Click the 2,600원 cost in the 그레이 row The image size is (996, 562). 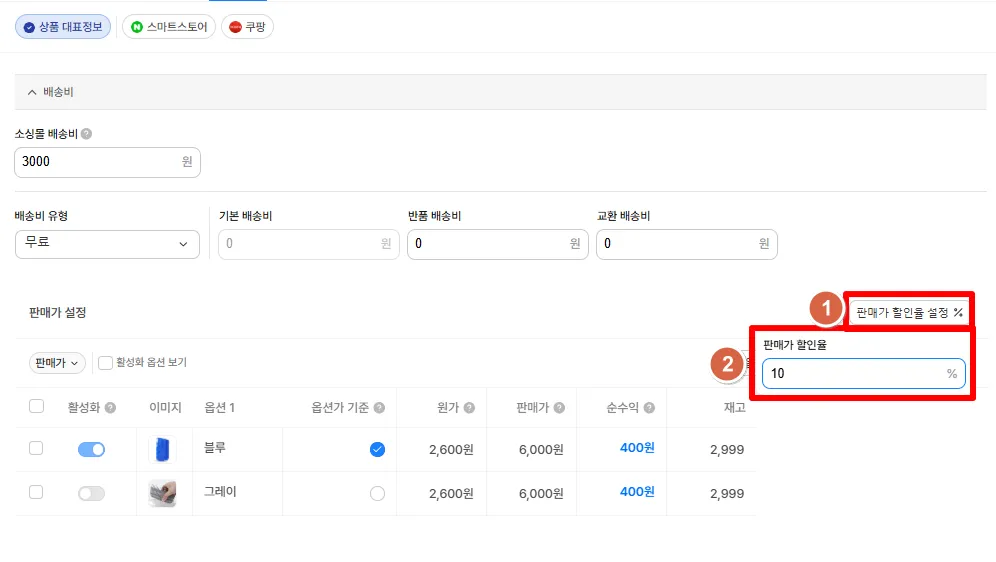pyautogui.click(x=451, y=493)
